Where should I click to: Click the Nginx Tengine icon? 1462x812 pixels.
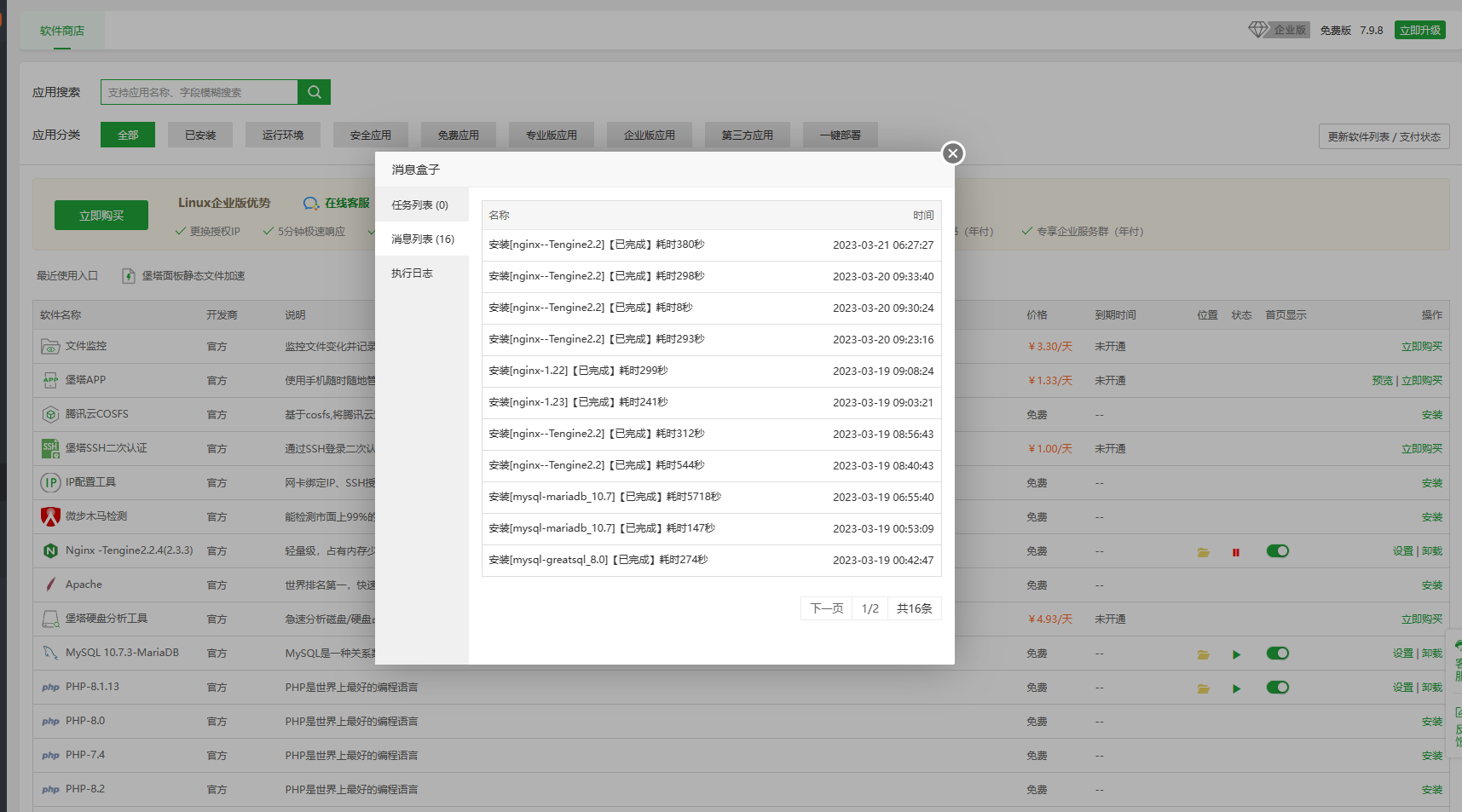tap(50, 550)
